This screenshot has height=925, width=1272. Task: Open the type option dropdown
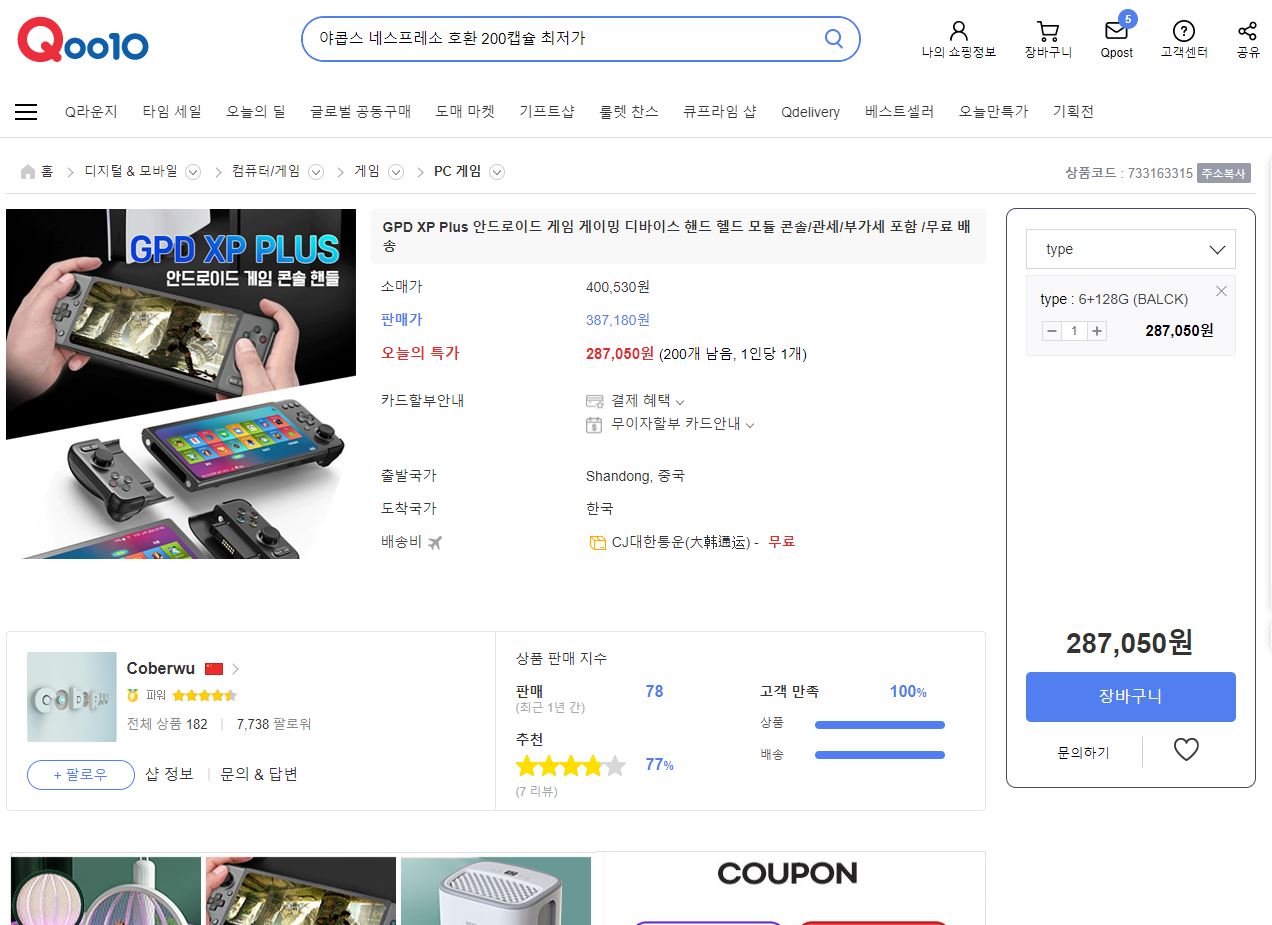1130,249
